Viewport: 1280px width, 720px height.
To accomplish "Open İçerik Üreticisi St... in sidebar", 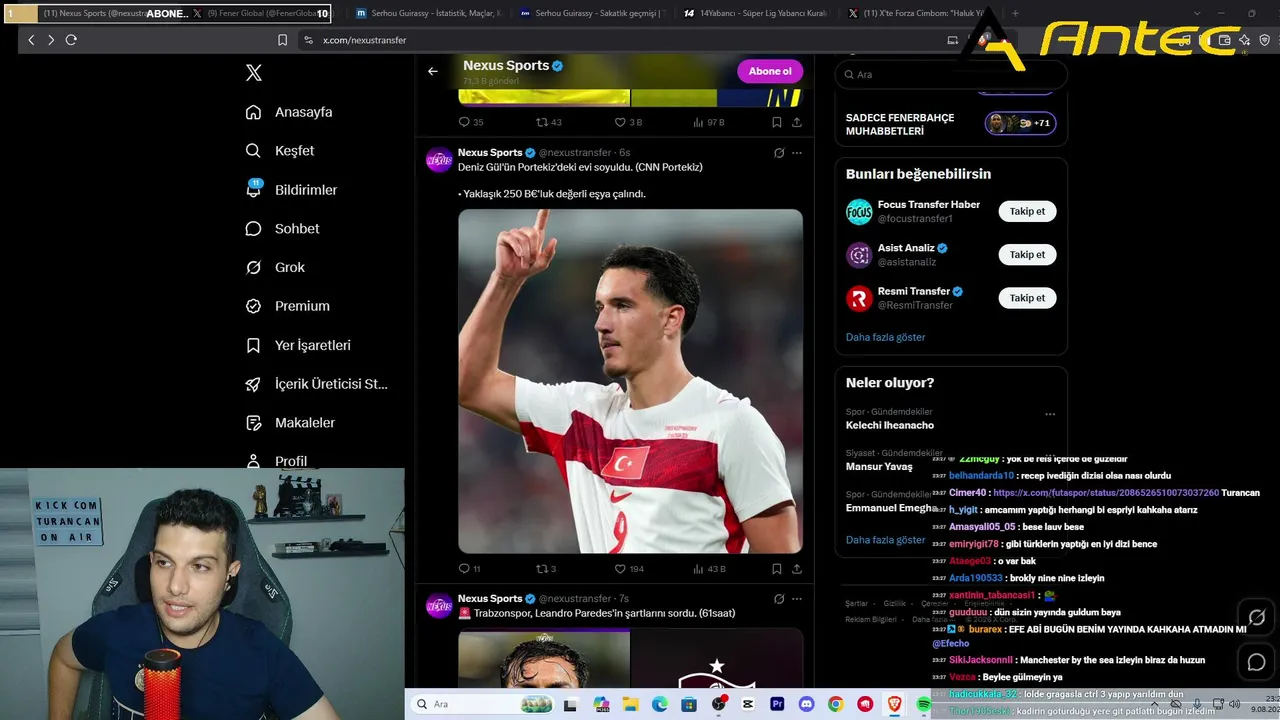I will (316, 384).
